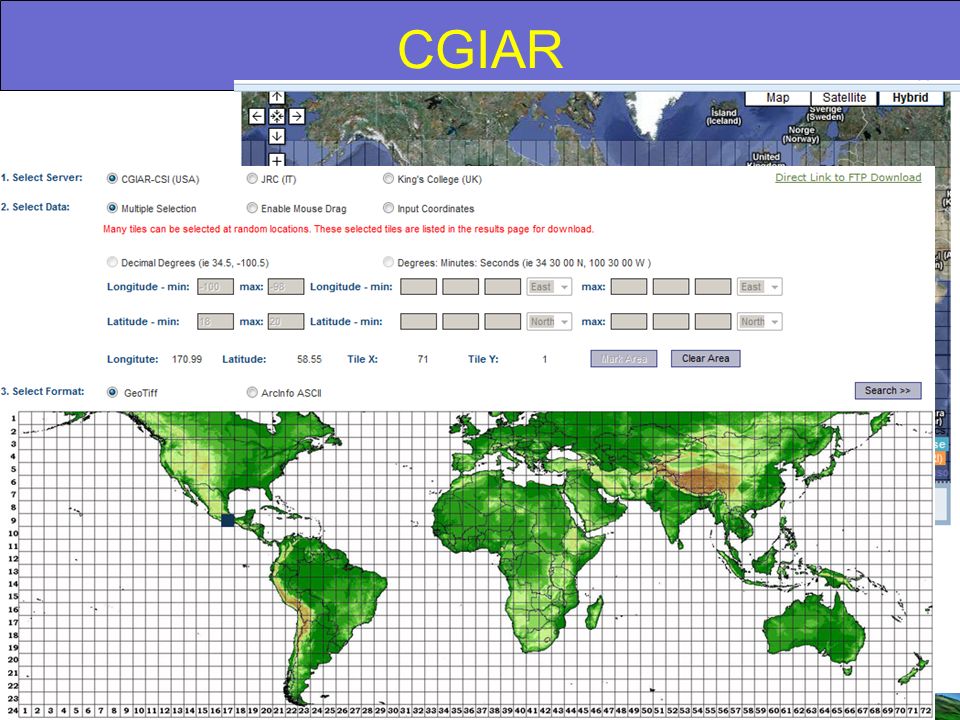Switch to Satellite view tab

844,98
